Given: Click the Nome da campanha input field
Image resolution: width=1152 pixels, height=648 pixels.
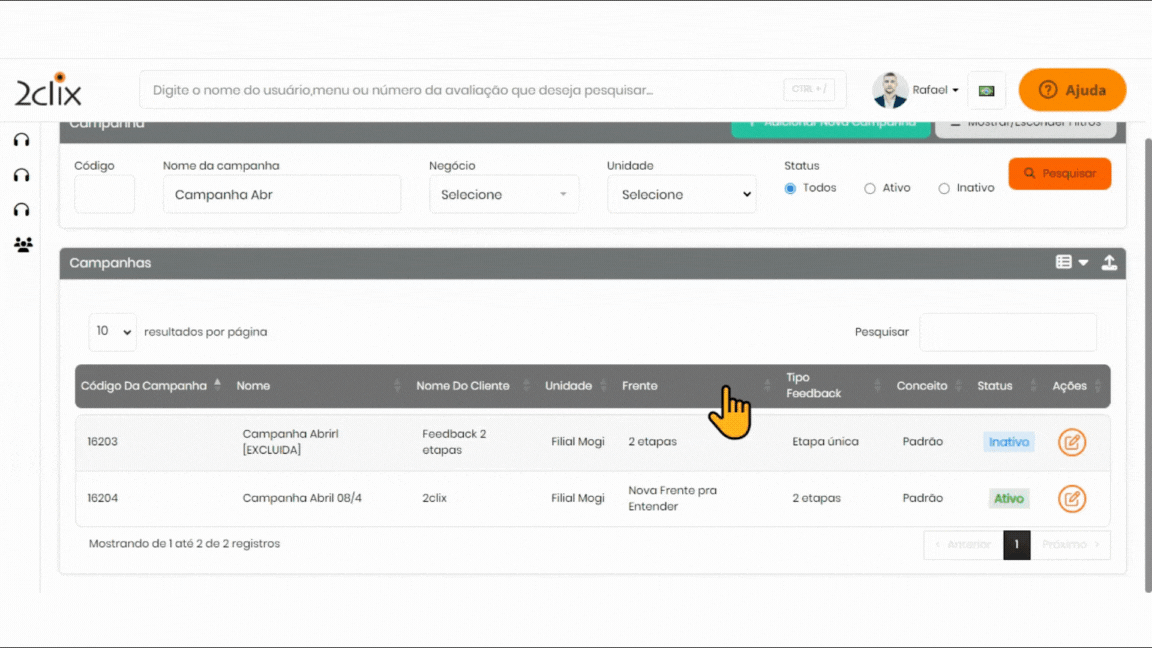Looking at the screenshot, I should click(281, 194).
